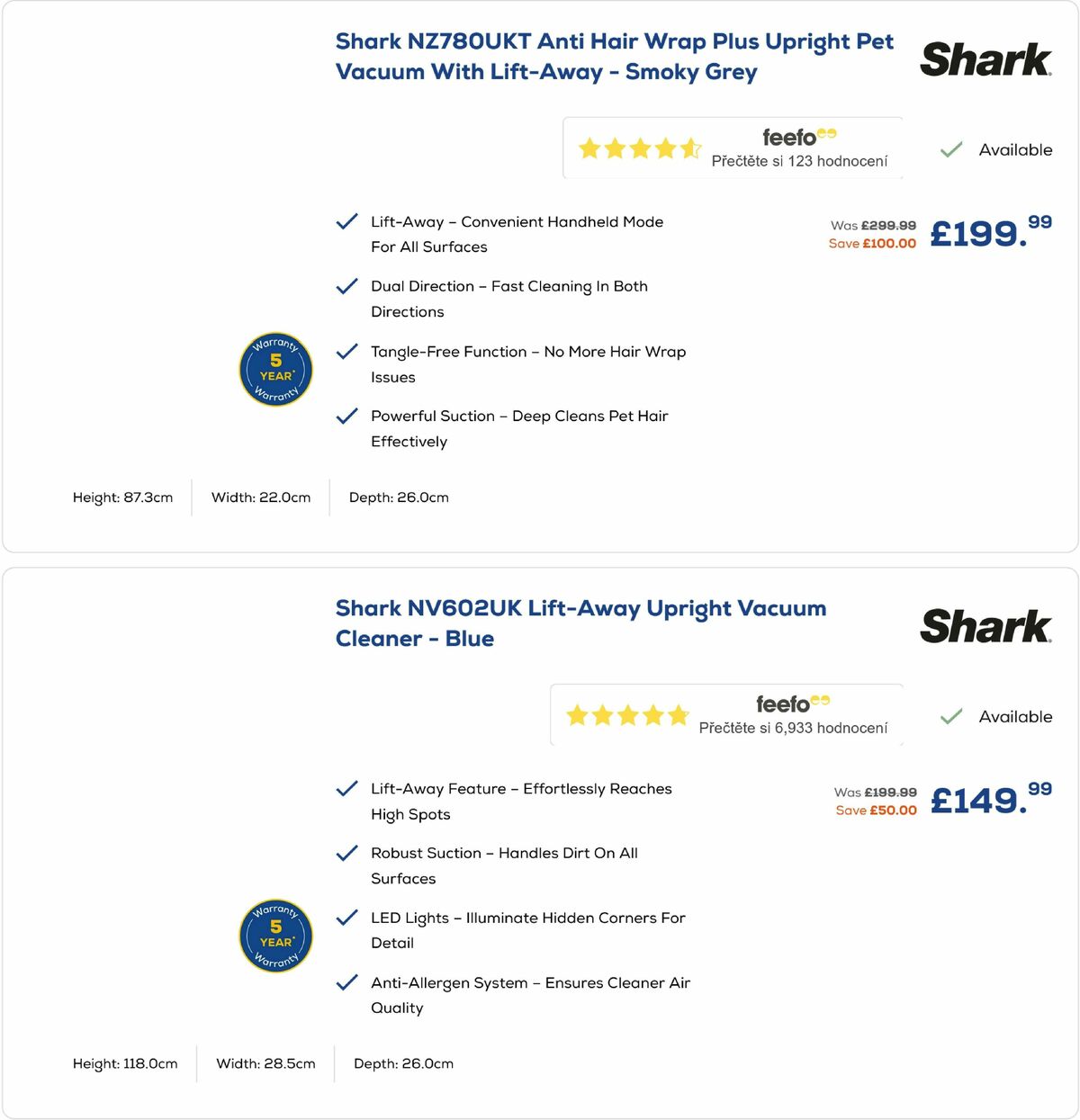The width and height of the screenshot is (1080, 1120).
Task: Click the Shark brand logo on the NV602UK listing
Action: (x=986, y=626)
